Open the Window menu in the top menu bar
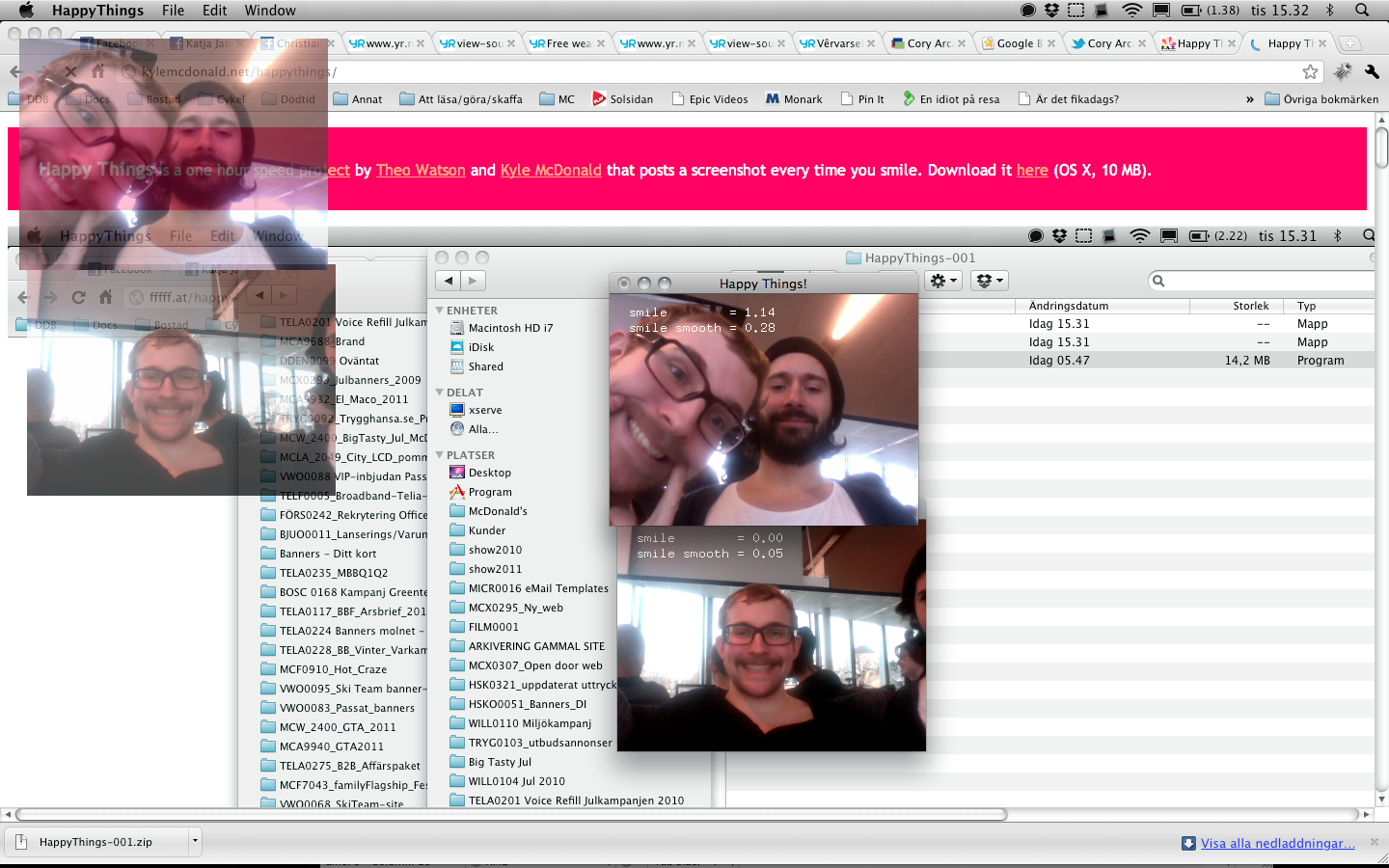1389x868 pixels. tap(270, 11)
